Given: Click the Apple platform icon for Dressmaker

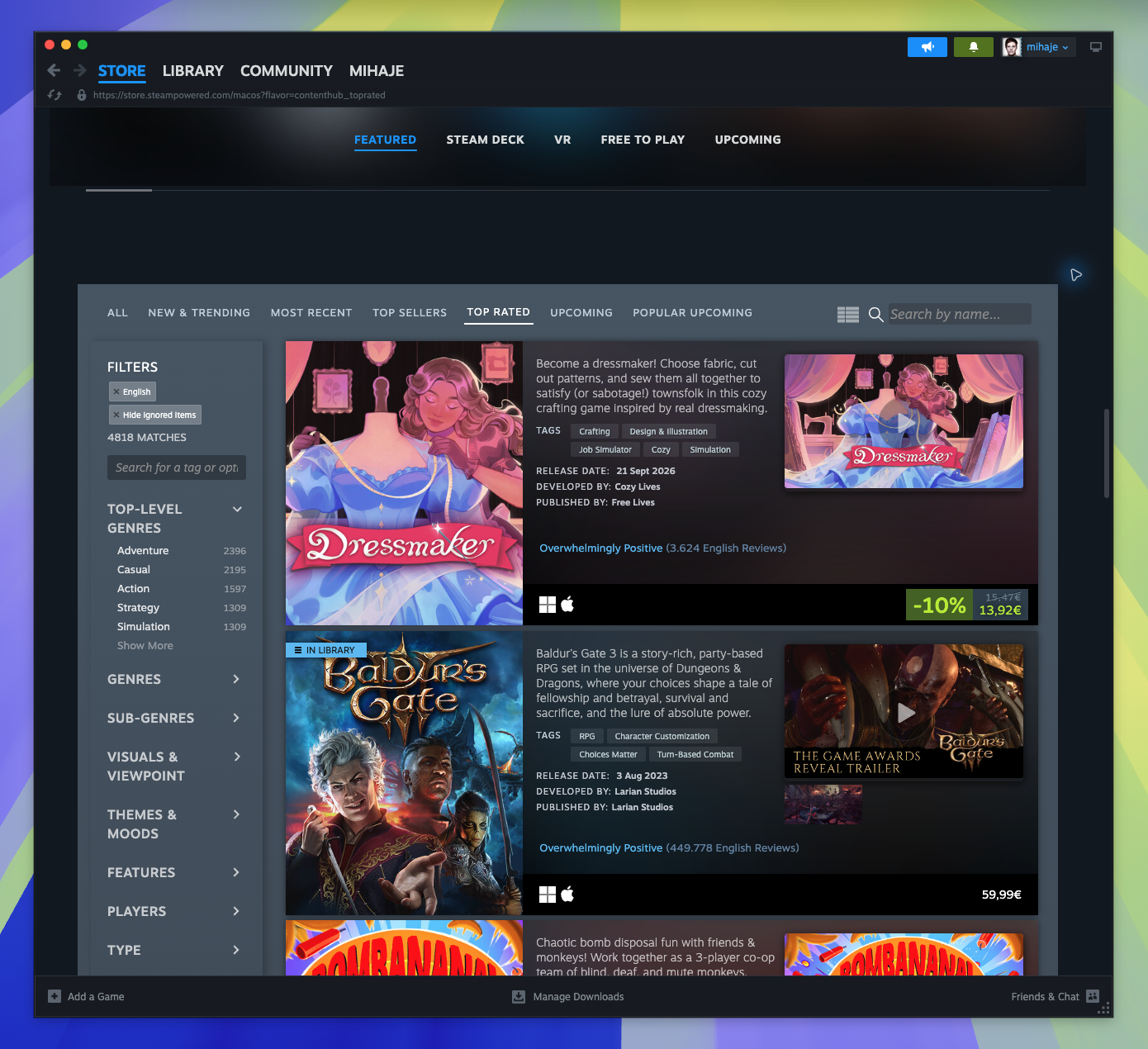Looking at the screenshot, I should 567,605.
